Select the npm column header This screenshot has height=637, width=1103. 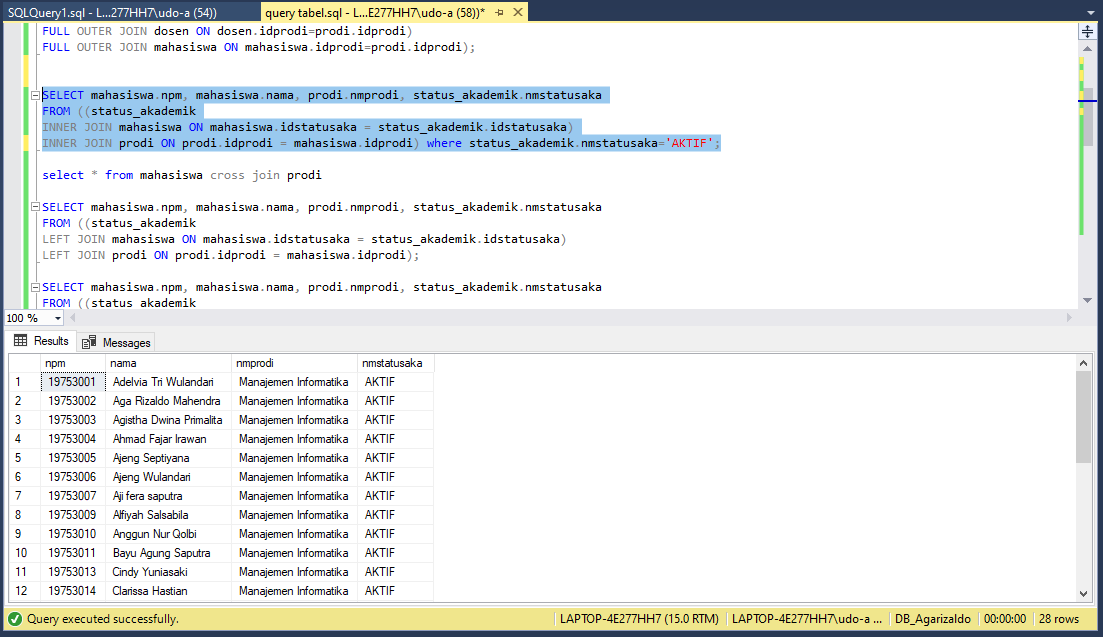(x=73, y=363)
